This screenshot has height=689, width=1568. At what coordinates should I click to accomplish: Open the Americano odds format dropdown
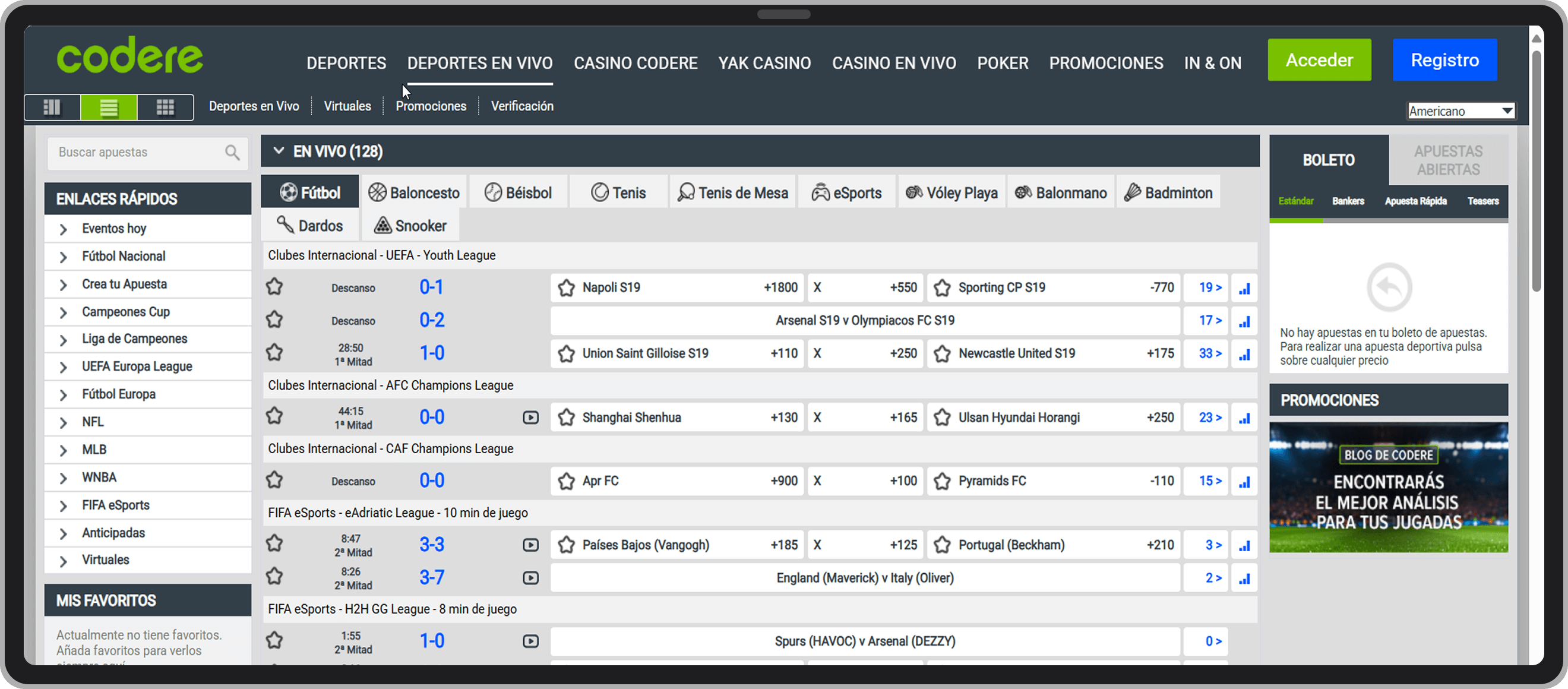point(1461,111)
